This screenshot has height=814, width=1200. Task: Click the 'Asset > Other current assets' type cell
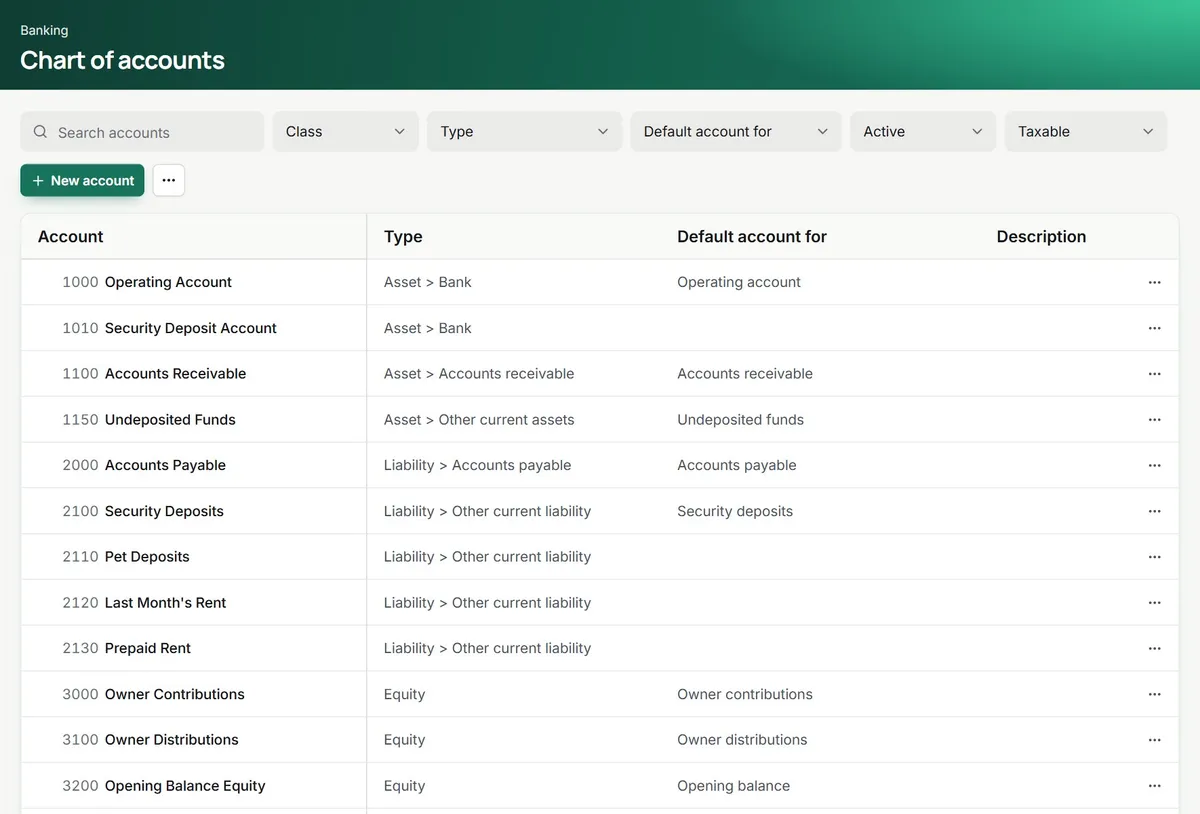[x=479, y=420]
